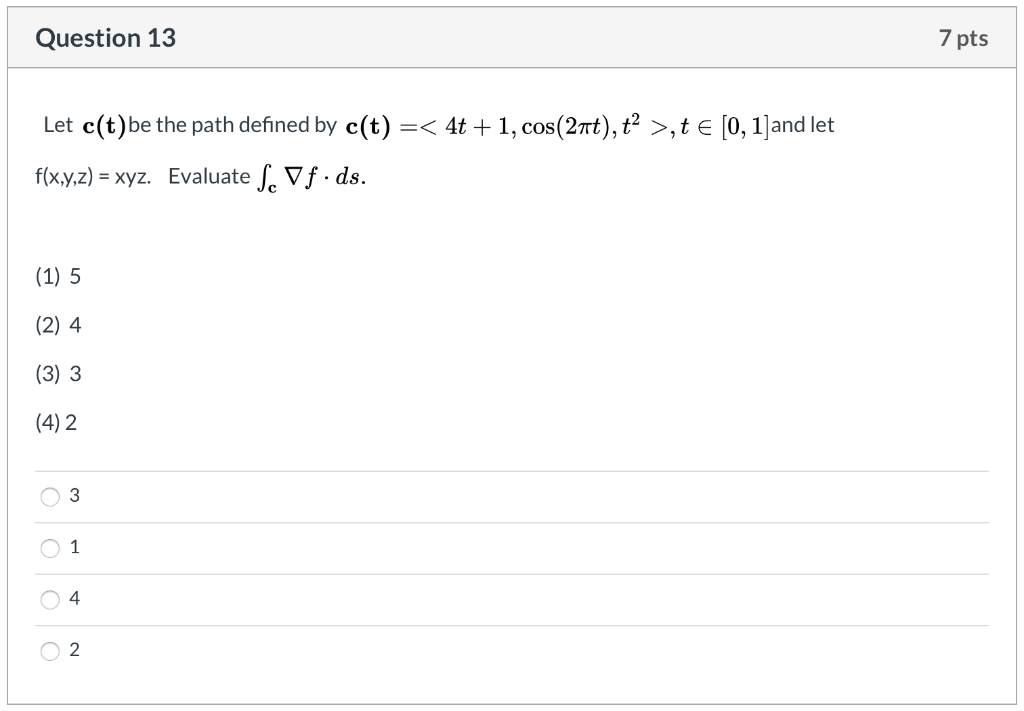Click the Question 13 header
The height and width of the screenshot is (711, 1024).
pyautogui.click(x=105, y=38)
